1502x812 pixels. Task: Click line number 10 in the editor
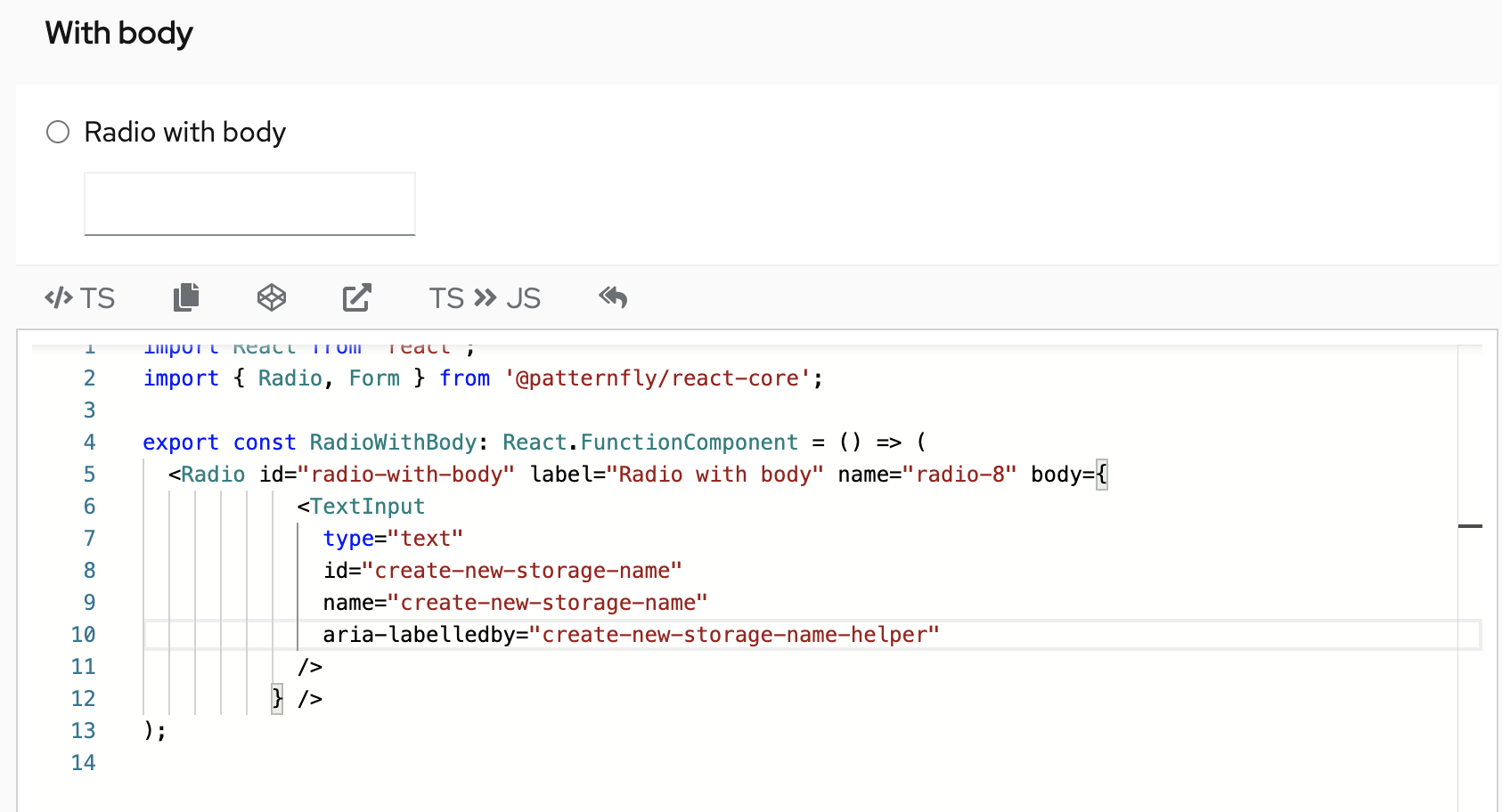click(x=84, y=635)
